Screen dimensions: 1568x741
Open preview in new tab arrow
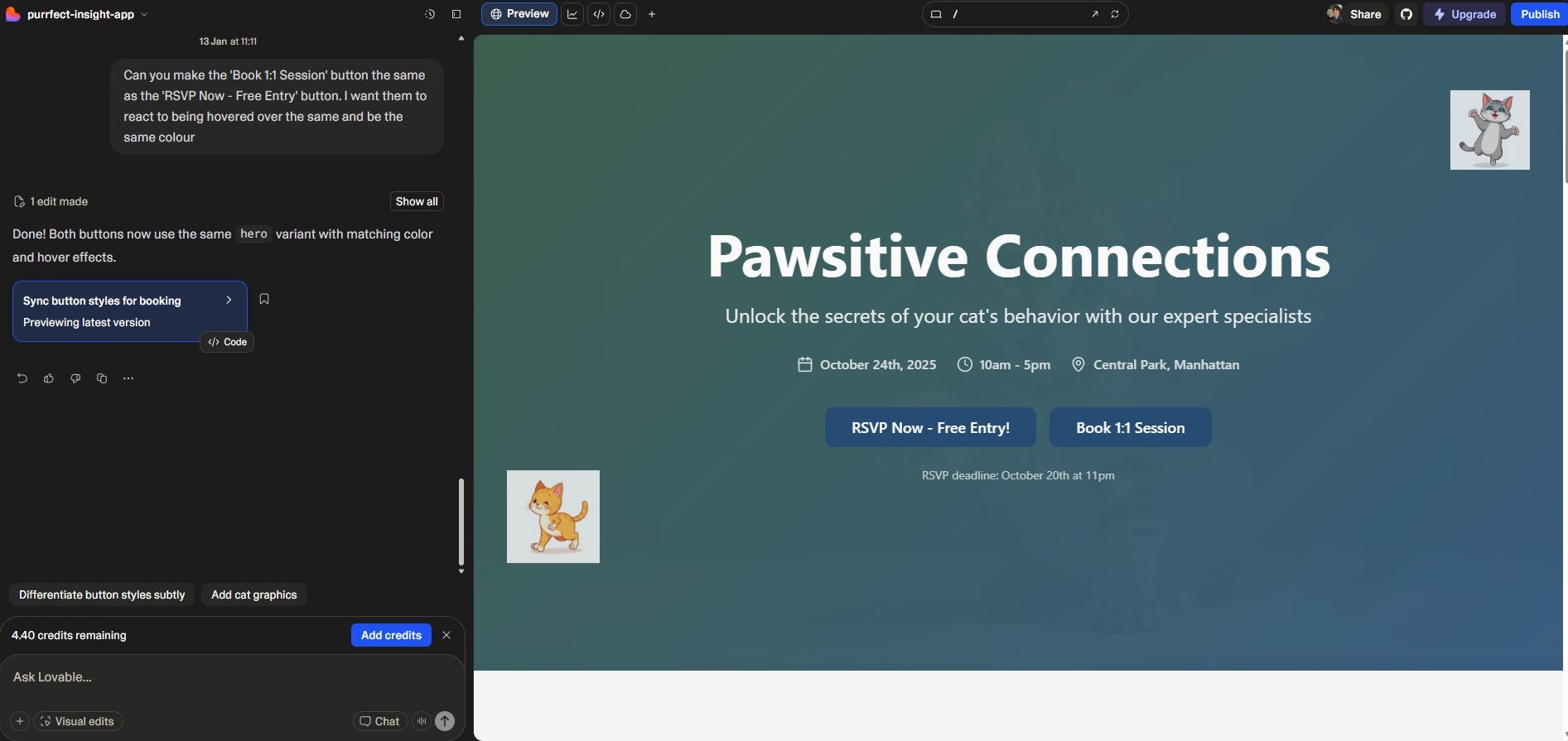pos(1094,14)
